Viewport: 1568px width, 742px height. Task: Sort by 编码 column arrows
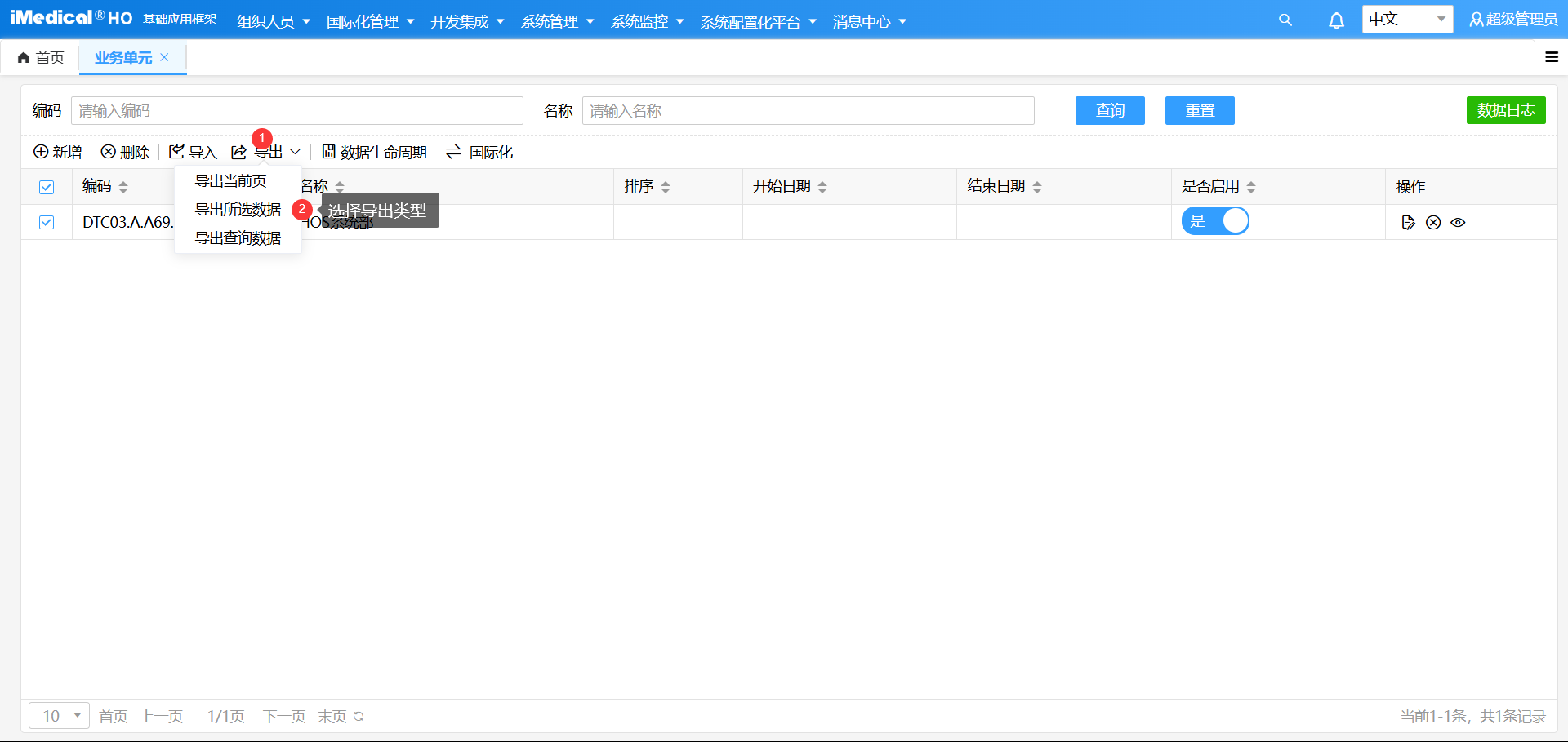pos(123,187)
